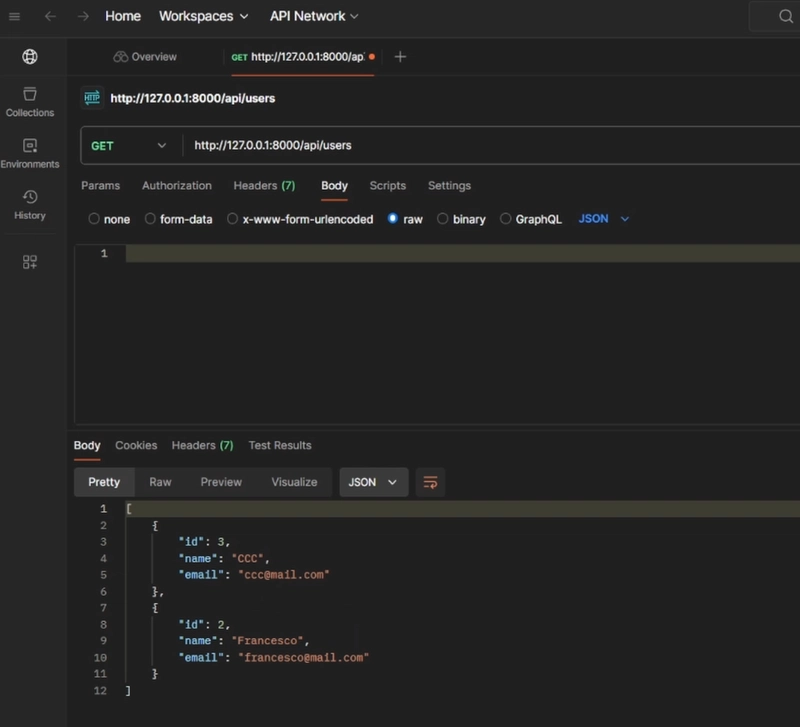
Task: Open Environments in the sidebar
Action: click(x=30, y=154)
